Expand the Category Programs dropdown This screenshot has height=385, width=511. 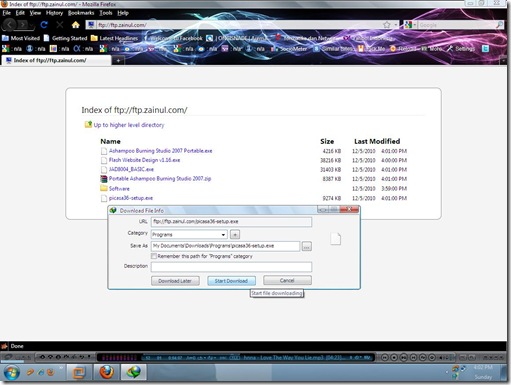(x=223, y=235)
